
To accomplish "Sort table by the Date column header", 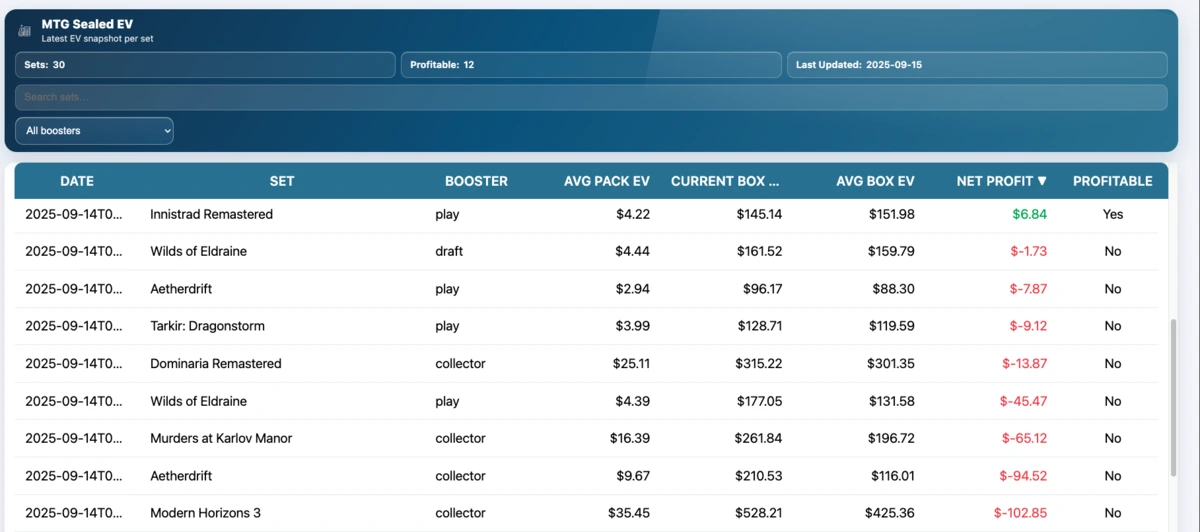I will [77, 181].
